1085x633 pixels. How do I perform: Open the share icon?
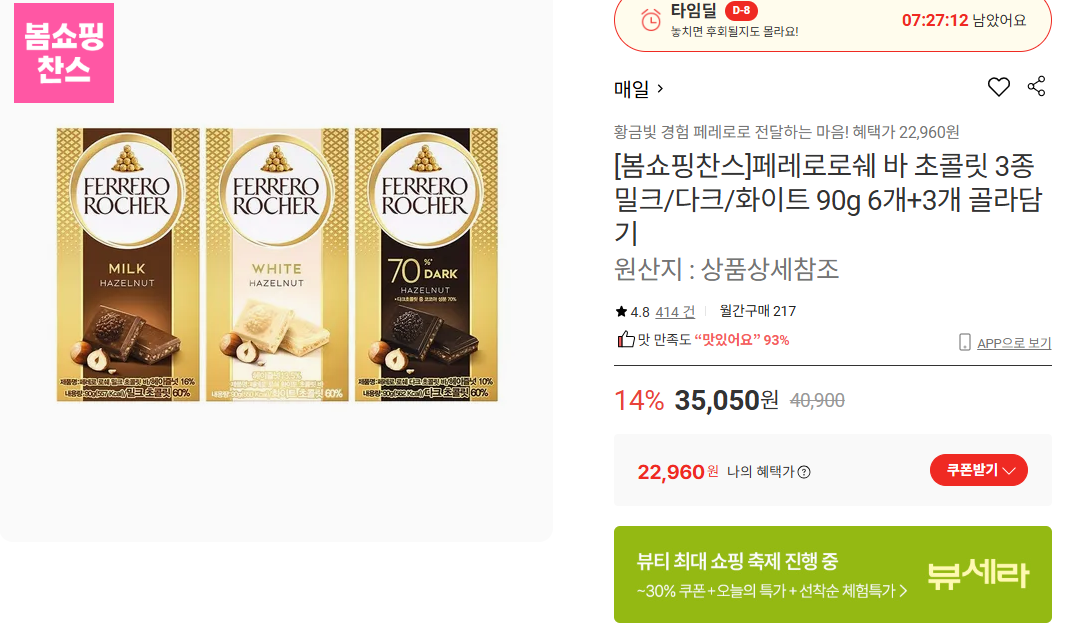[1036, 86]
